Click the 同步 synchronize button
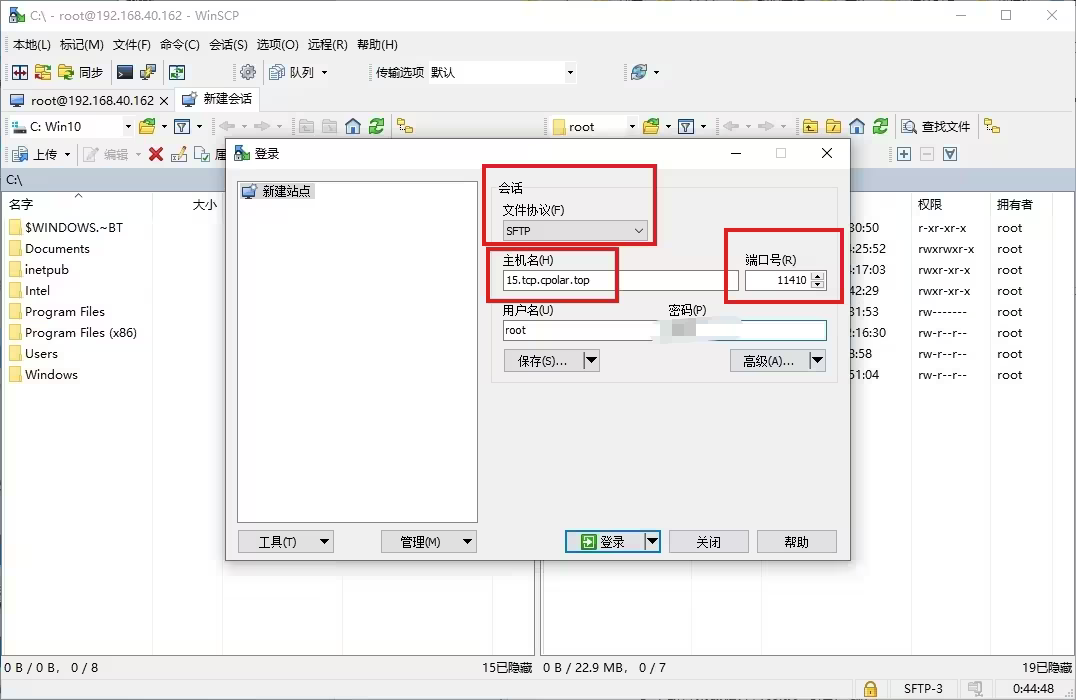1076x700 pixels. pyautogui.click(x=80, y=72)
